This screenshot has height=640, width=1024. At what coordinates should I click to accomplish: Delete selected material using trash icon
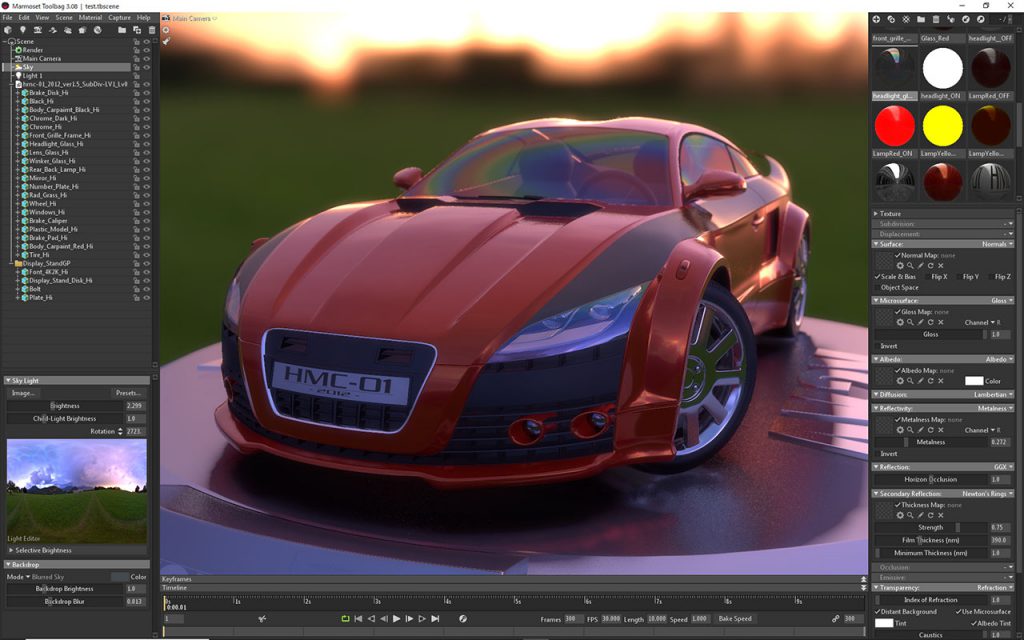pos(936,19)
